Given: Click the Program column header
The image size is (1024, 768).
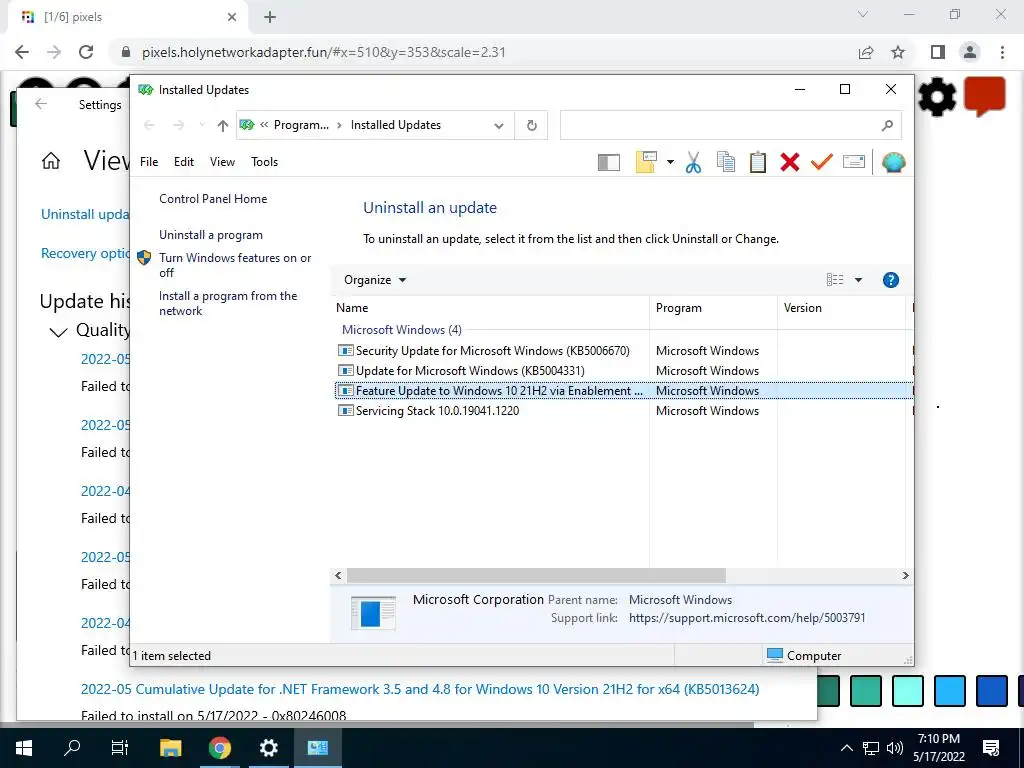Looking at the screenshot, I should pyautogui.click(x=713, y=308).
